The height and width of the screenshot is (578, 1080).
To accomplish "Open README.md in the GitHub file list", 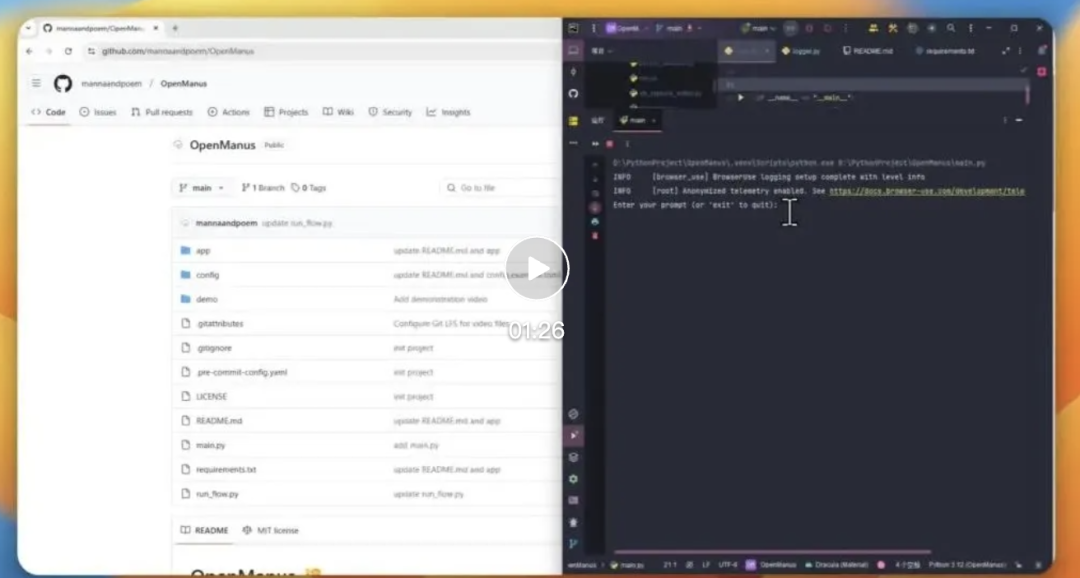I will tap(219, 421).
